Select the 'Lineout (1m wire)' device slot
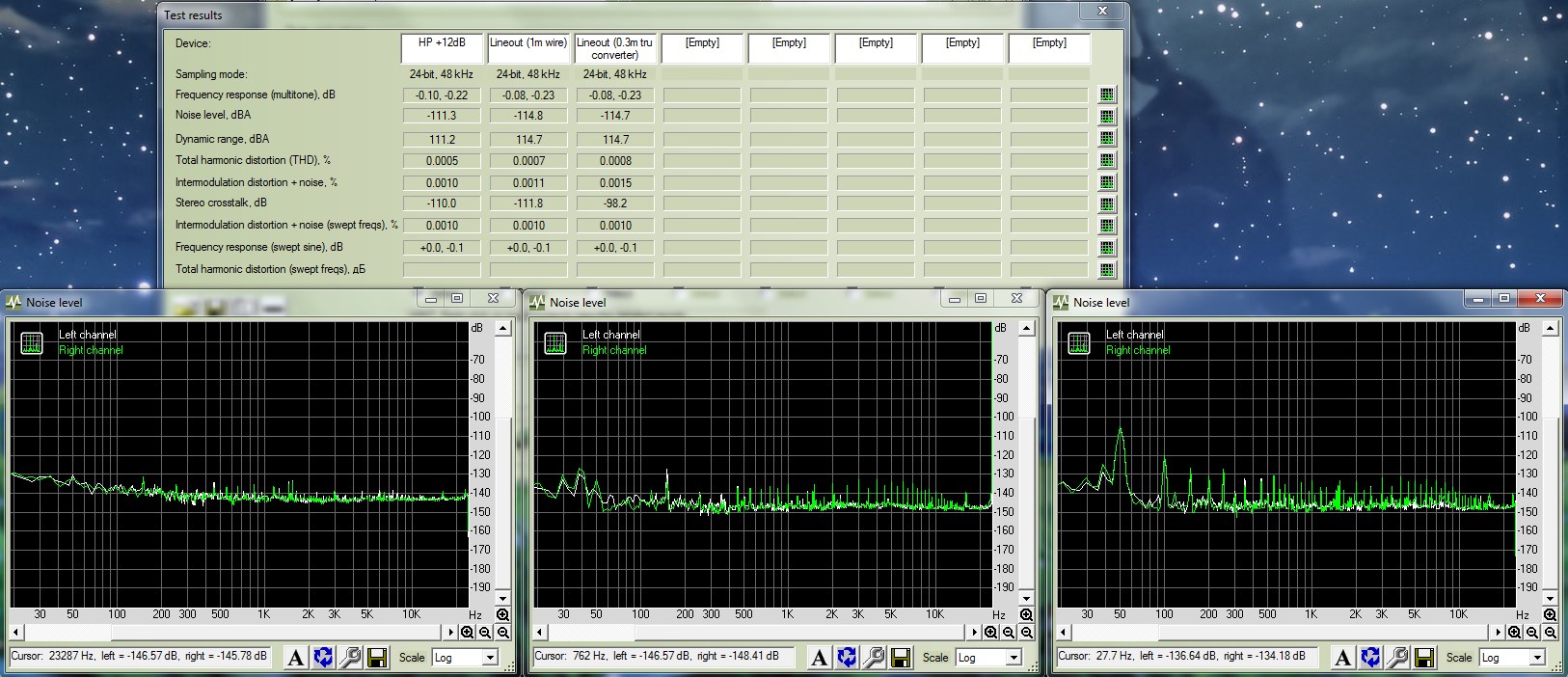The width and height of the screenshot is (1568, 677). pyautogui.click(x=528, y=48)
